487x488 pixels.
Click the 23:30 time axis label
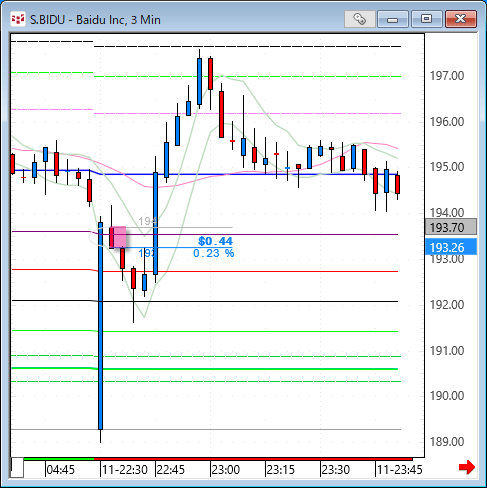[x=336, y=470]
